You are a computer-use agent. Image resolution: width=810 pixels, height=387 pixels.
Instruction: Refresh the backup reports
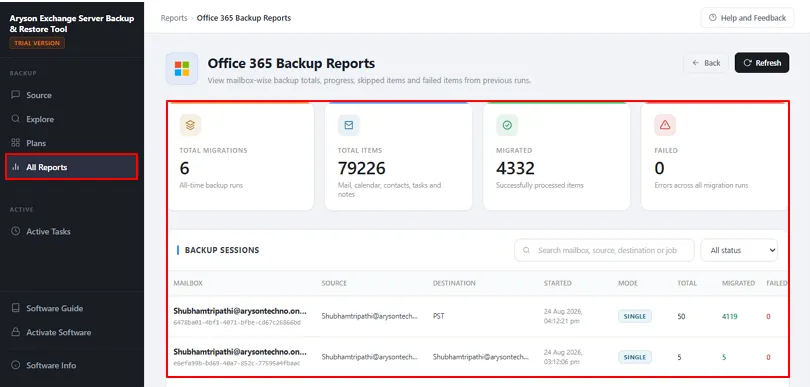[x=762, y=63]
